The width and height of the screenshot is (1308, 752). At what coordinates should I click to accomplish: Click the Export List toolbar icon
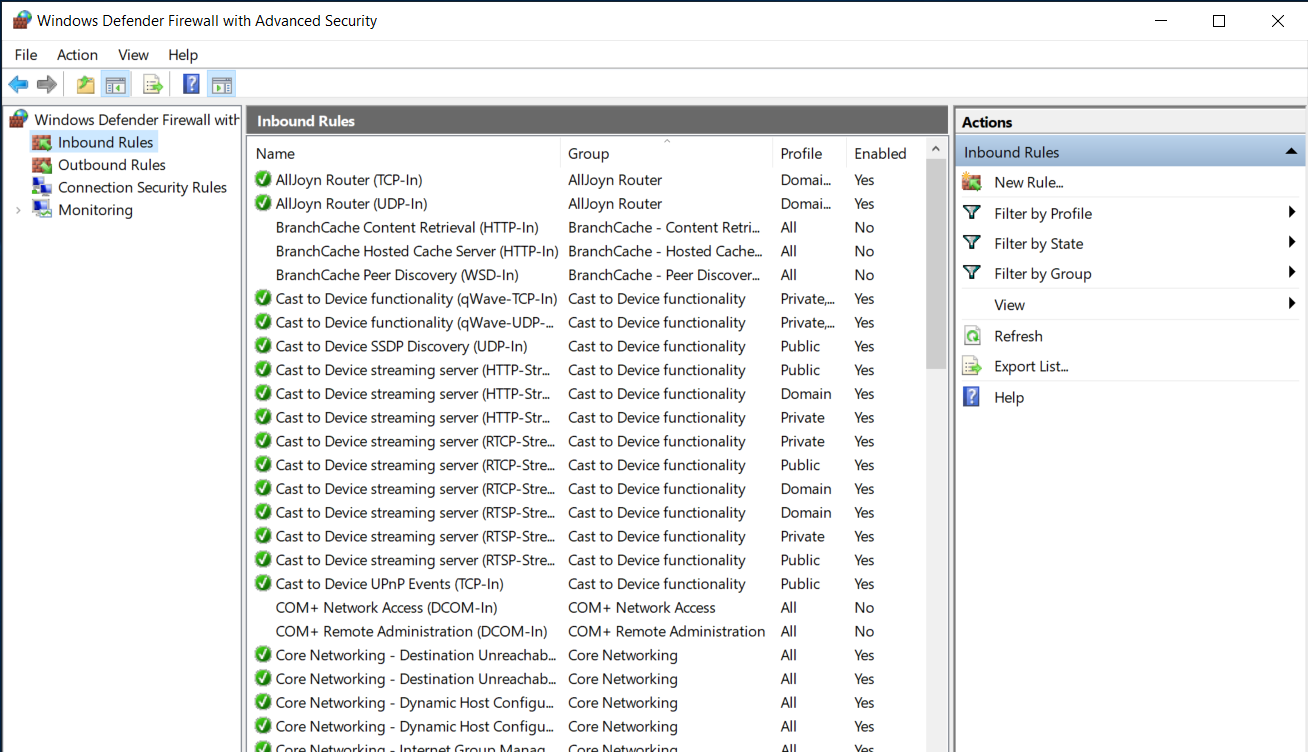pos(152,84)
